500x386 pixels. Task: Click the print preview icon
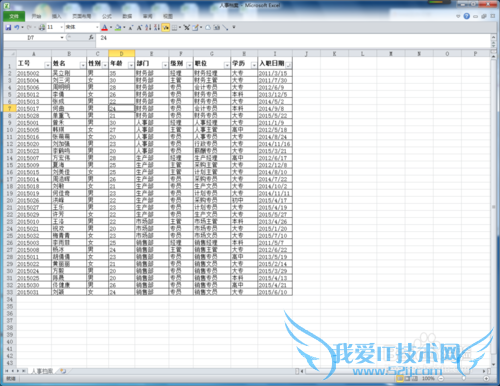[x=42, y=27]
